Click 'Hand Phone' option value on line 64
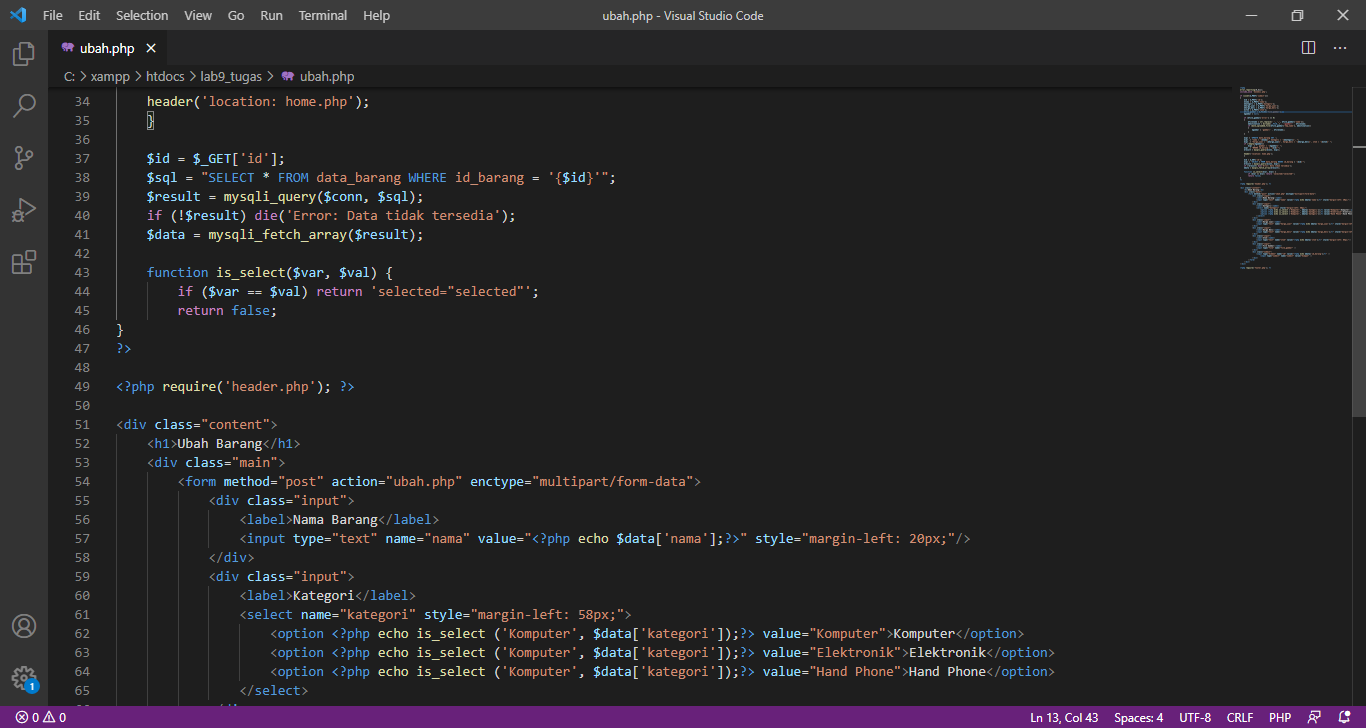Screen dimensions: 1366x728 click(855, 671)
